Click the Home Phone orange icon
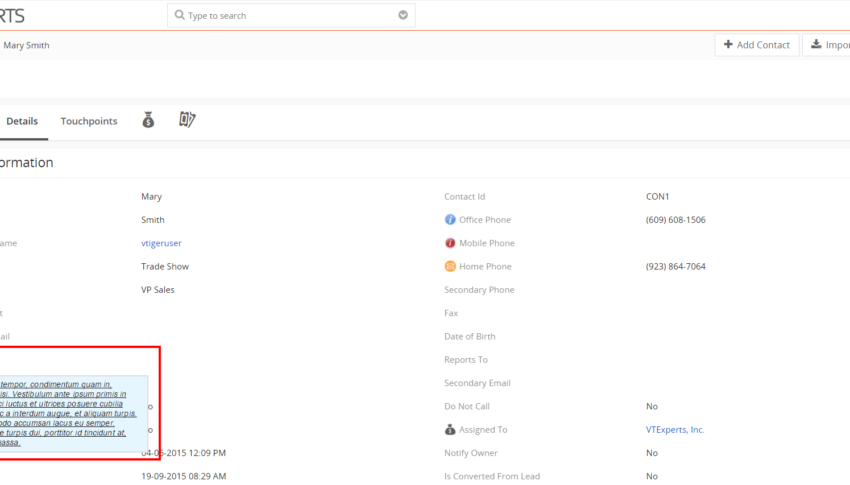The image size is (850, 485). 450,266
